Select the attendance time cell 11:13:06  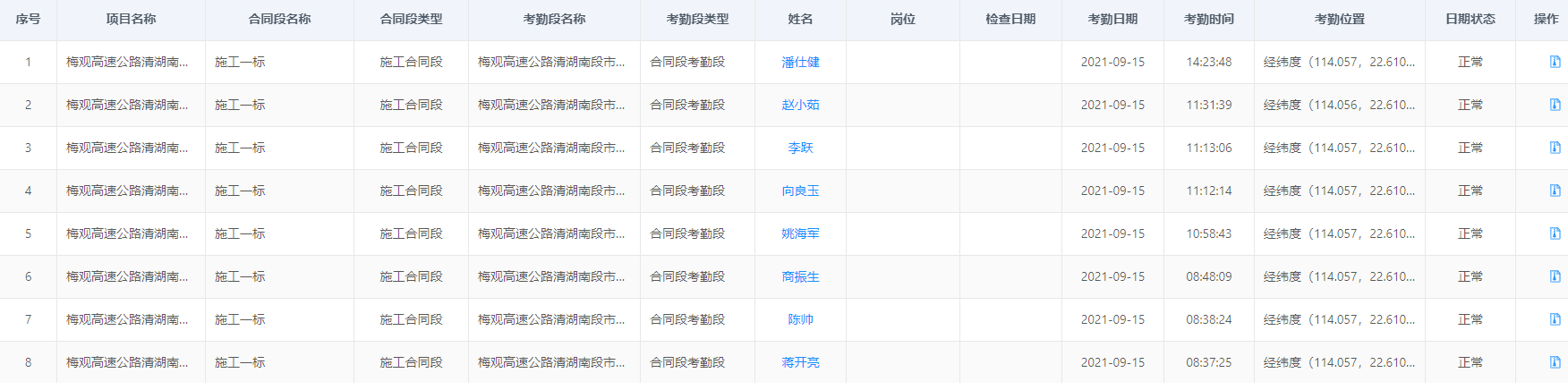[1208, 148]
